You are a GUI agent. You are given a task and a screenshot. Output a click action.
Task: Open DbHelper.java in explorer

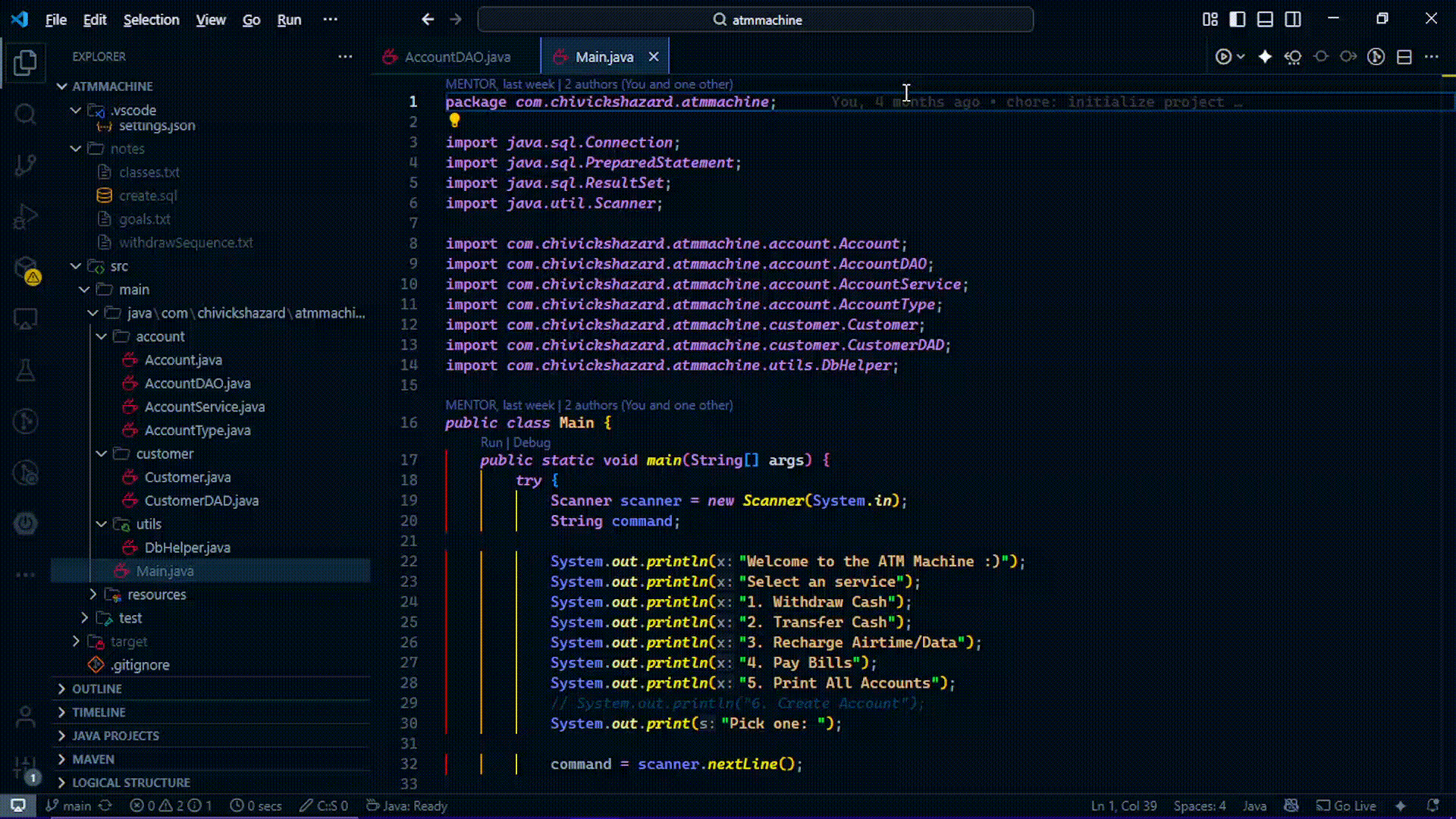pyautogui.click(x=187, y=548)
